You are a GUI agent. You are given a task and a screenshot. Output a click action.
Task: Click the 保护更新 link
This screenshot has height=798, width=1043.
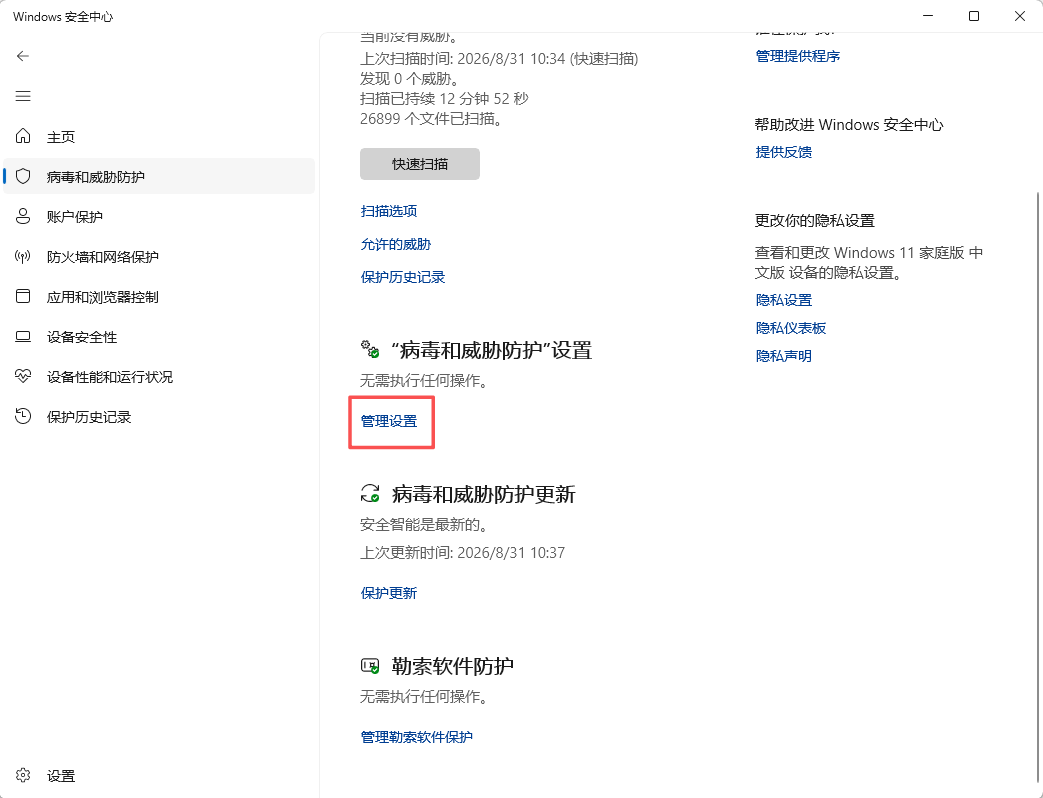click(x=388, y=593)
